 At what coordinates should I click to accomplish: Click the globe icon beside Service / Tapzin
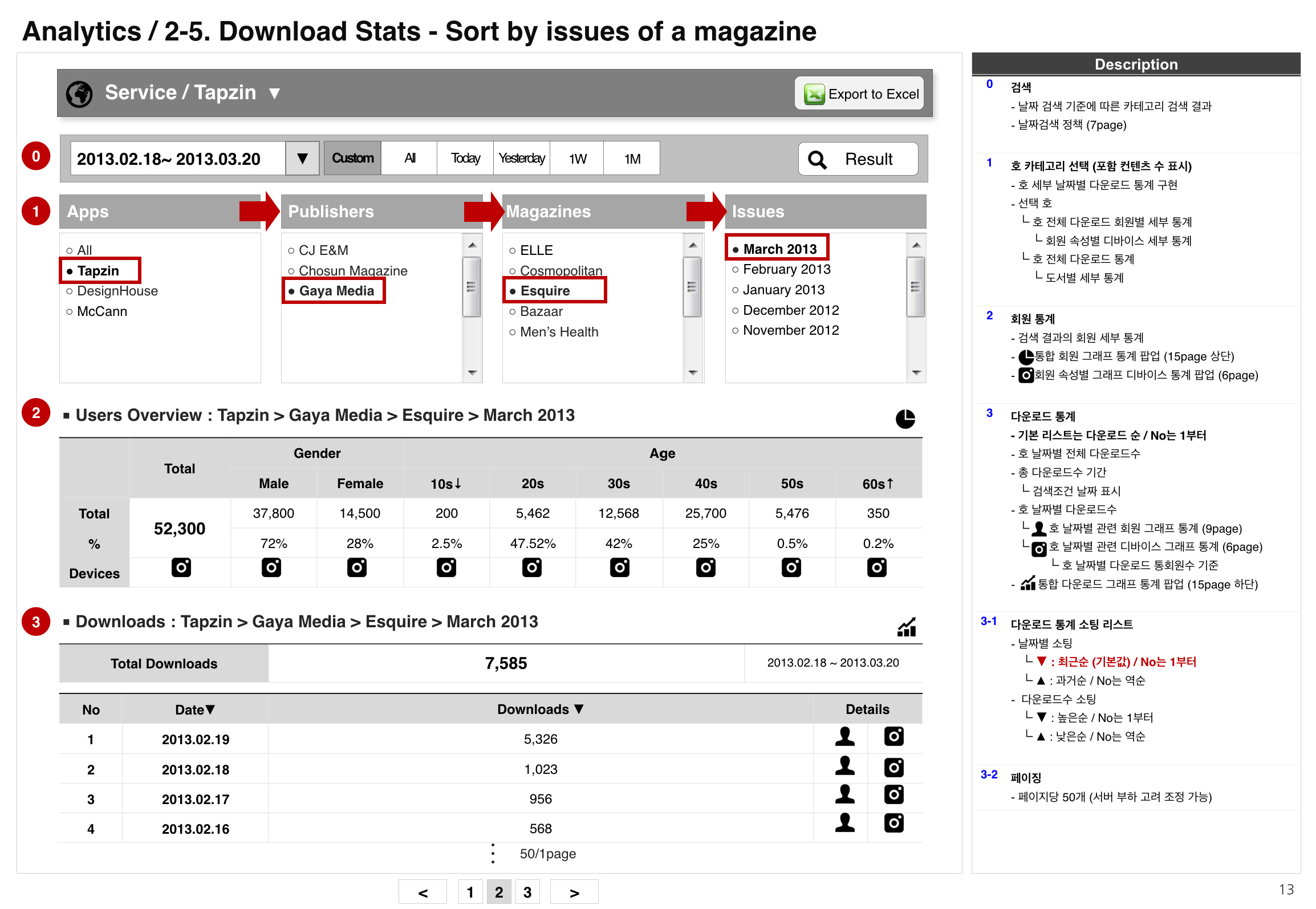[79, 94]
